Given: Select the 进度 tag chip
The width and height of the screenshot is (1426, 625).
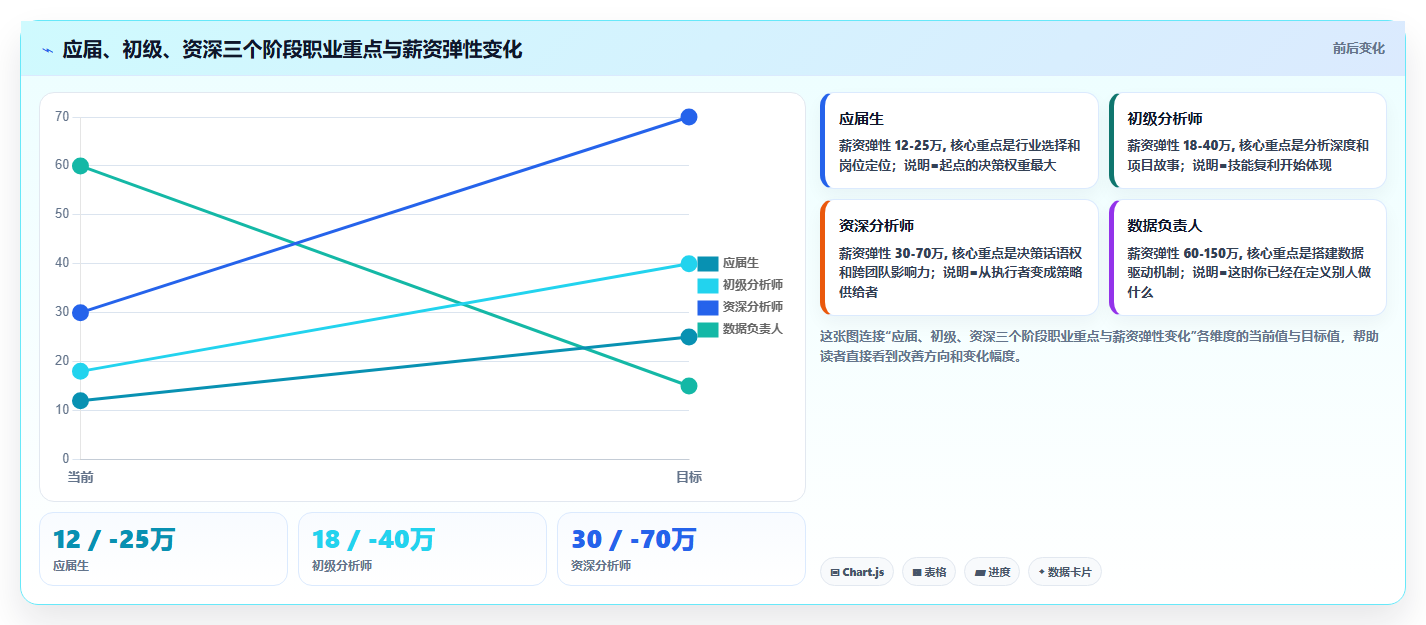Looking at the screenshot, I should [992, 572].
